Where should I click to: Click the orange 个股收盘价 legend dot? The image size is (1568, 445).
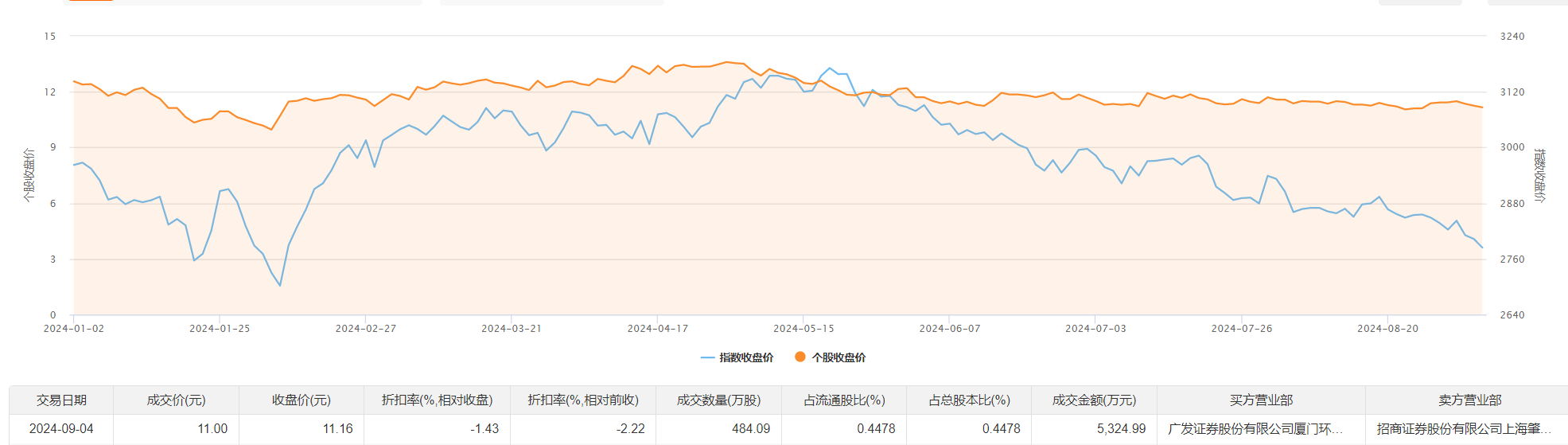point(800,357)
